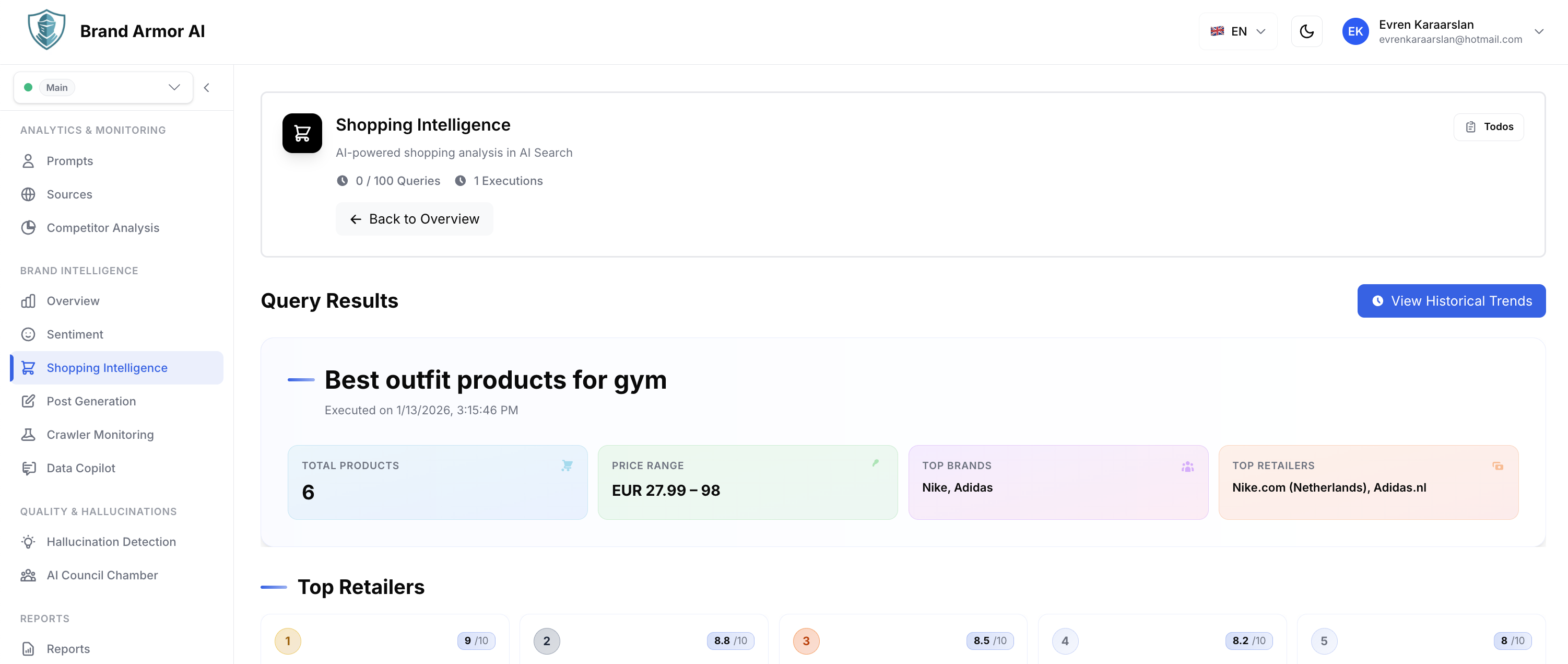
Task: Click the shopping cart icon beside Shopping Intelligence title
Action: point(302,133)
